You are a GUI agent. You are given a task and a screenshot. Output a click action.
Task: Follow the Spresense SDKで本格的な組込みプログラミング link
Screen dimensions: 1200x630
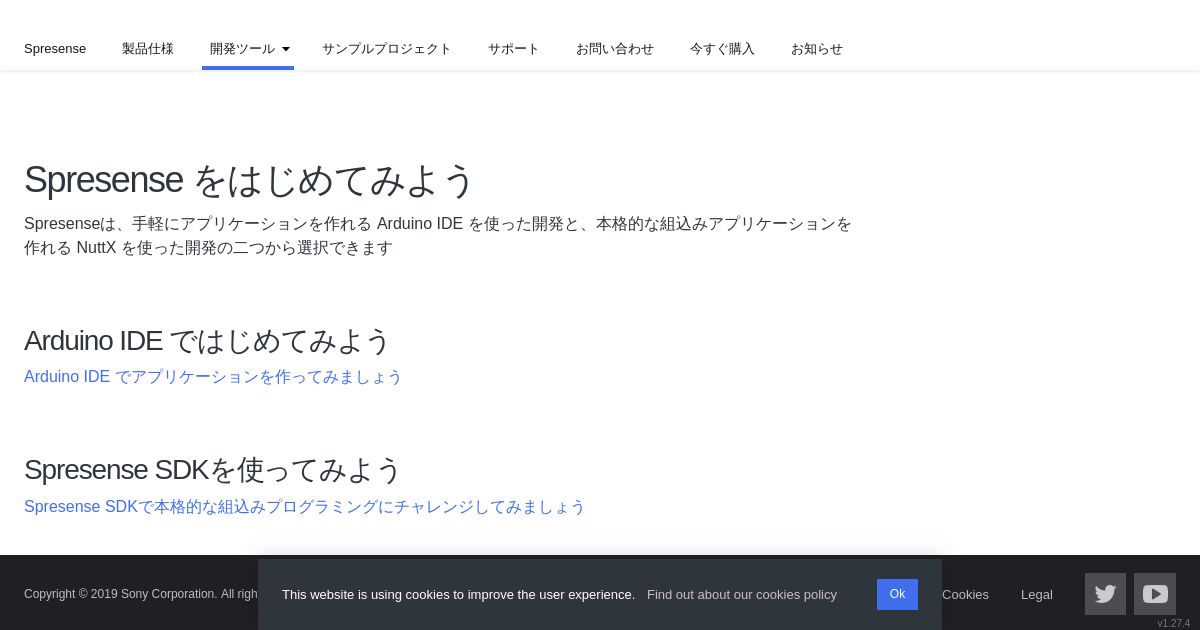(305, 507)
